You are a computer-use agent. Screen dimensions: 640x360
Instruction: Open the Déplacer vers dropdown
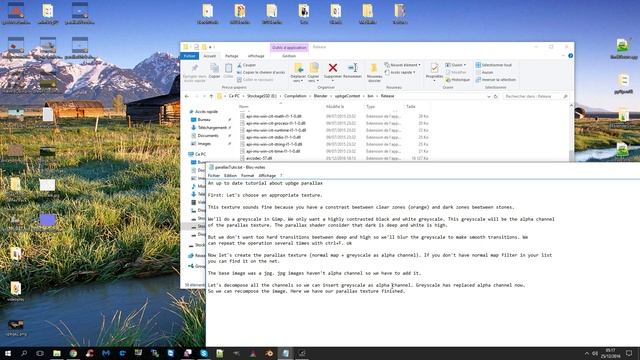point(298,81)
